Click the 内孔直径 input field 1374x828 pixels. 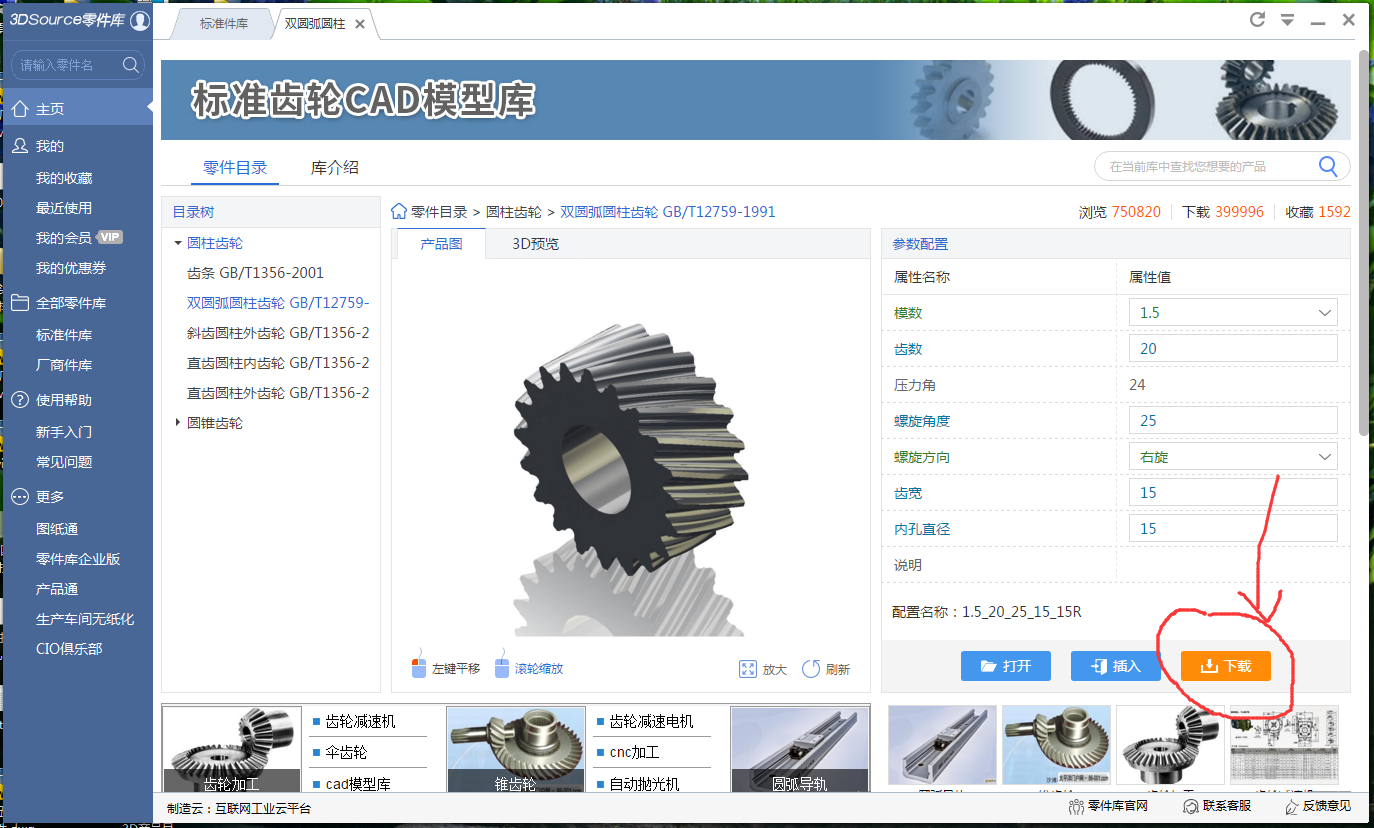click(1232, 529)
